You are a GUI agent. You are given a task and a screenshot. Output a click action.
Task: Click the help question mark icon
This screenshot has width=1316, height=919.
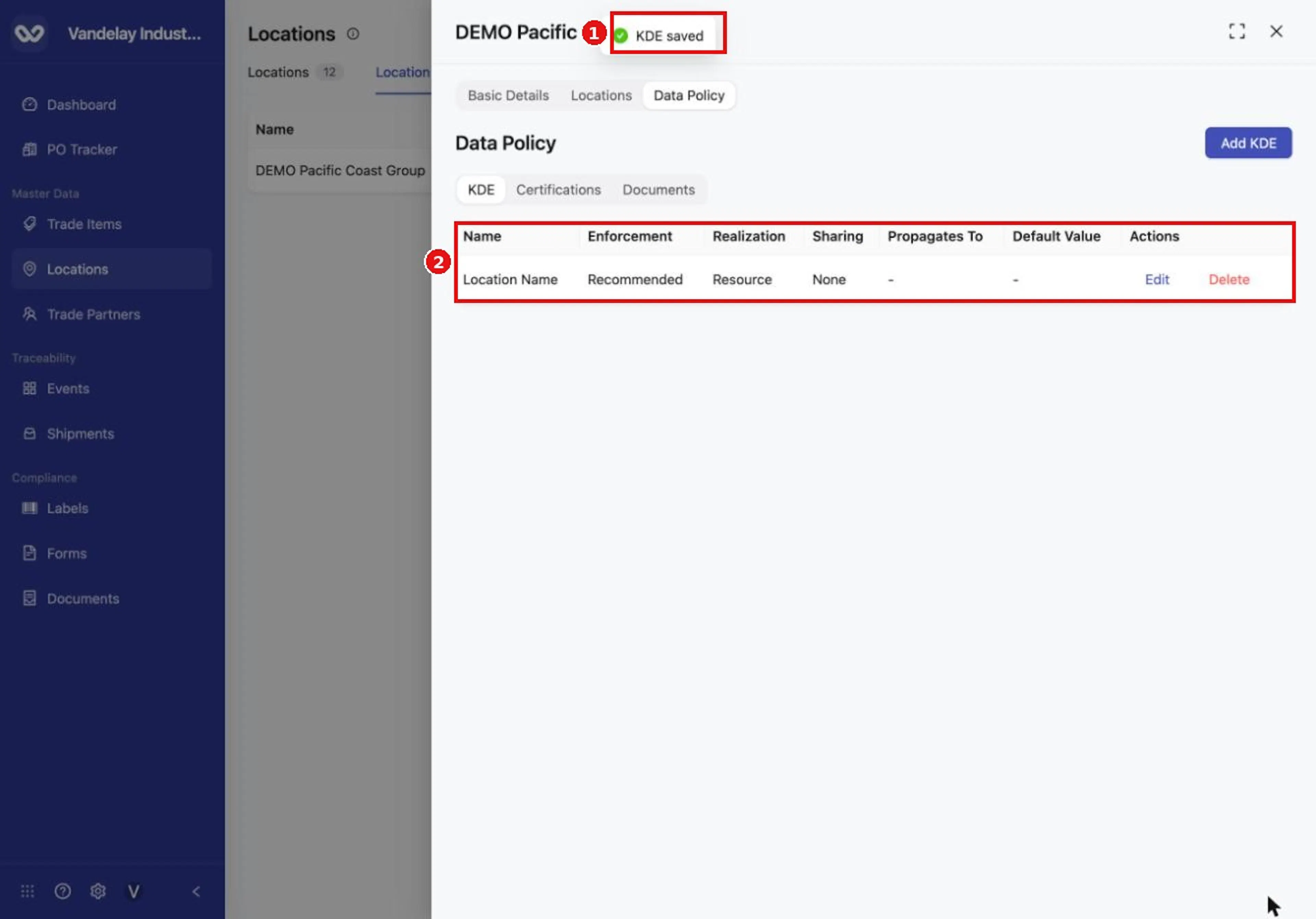pyautogui.click(x=62, y=891)
